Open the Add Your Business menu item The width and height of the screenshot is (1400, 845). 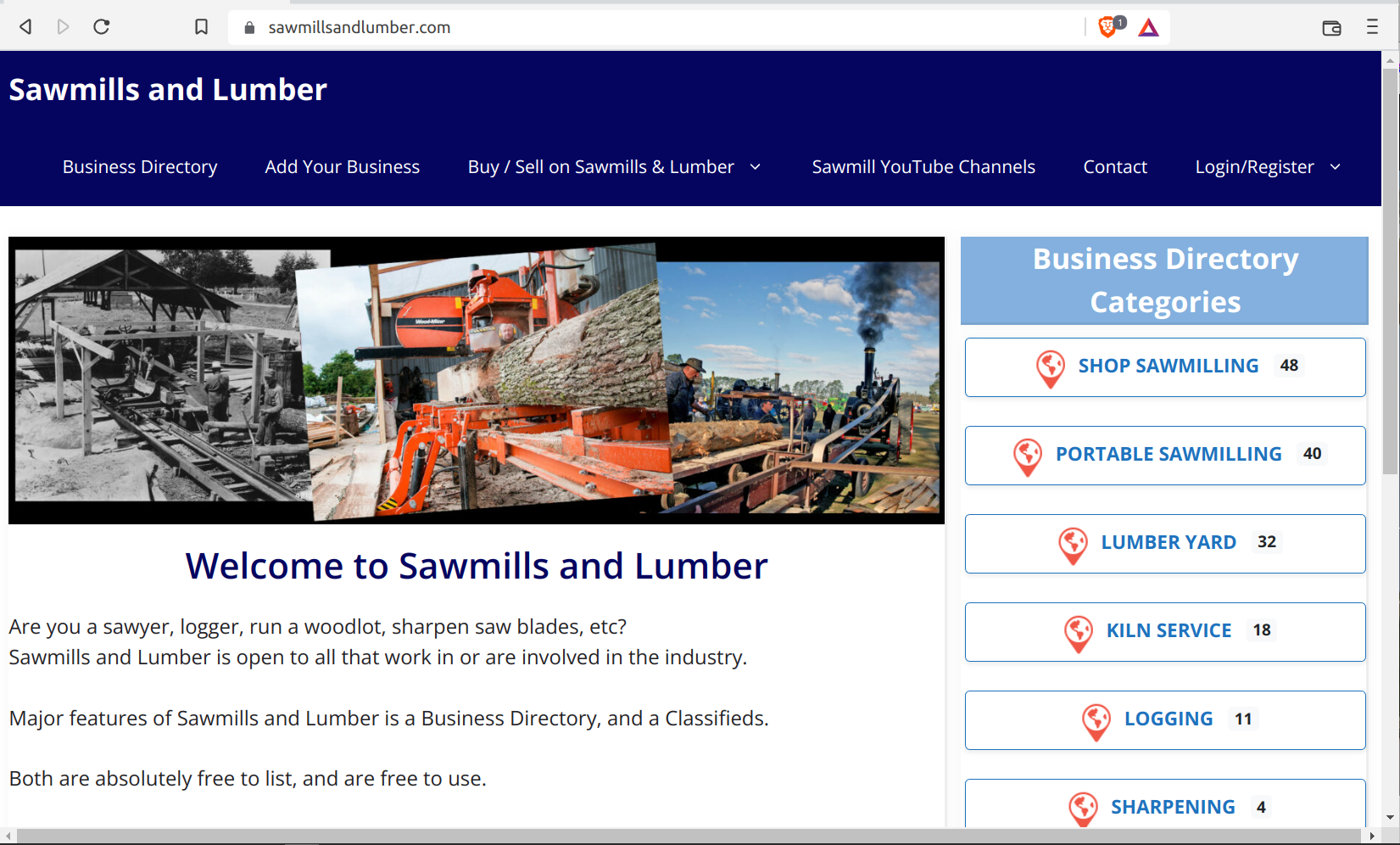pos(342,167)
